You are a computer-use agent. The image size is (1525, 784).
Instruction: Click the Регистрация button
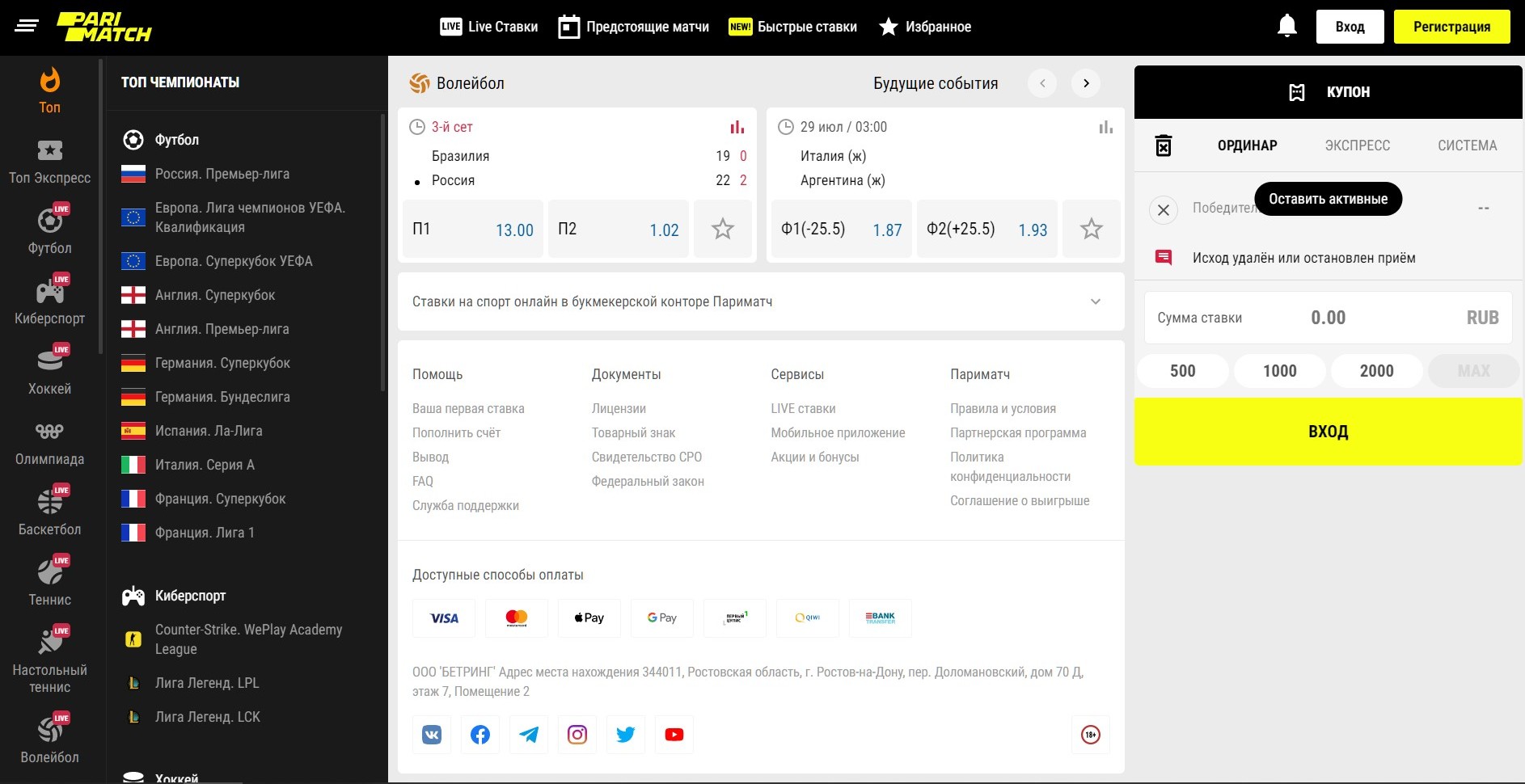[x=1452, y=27]
